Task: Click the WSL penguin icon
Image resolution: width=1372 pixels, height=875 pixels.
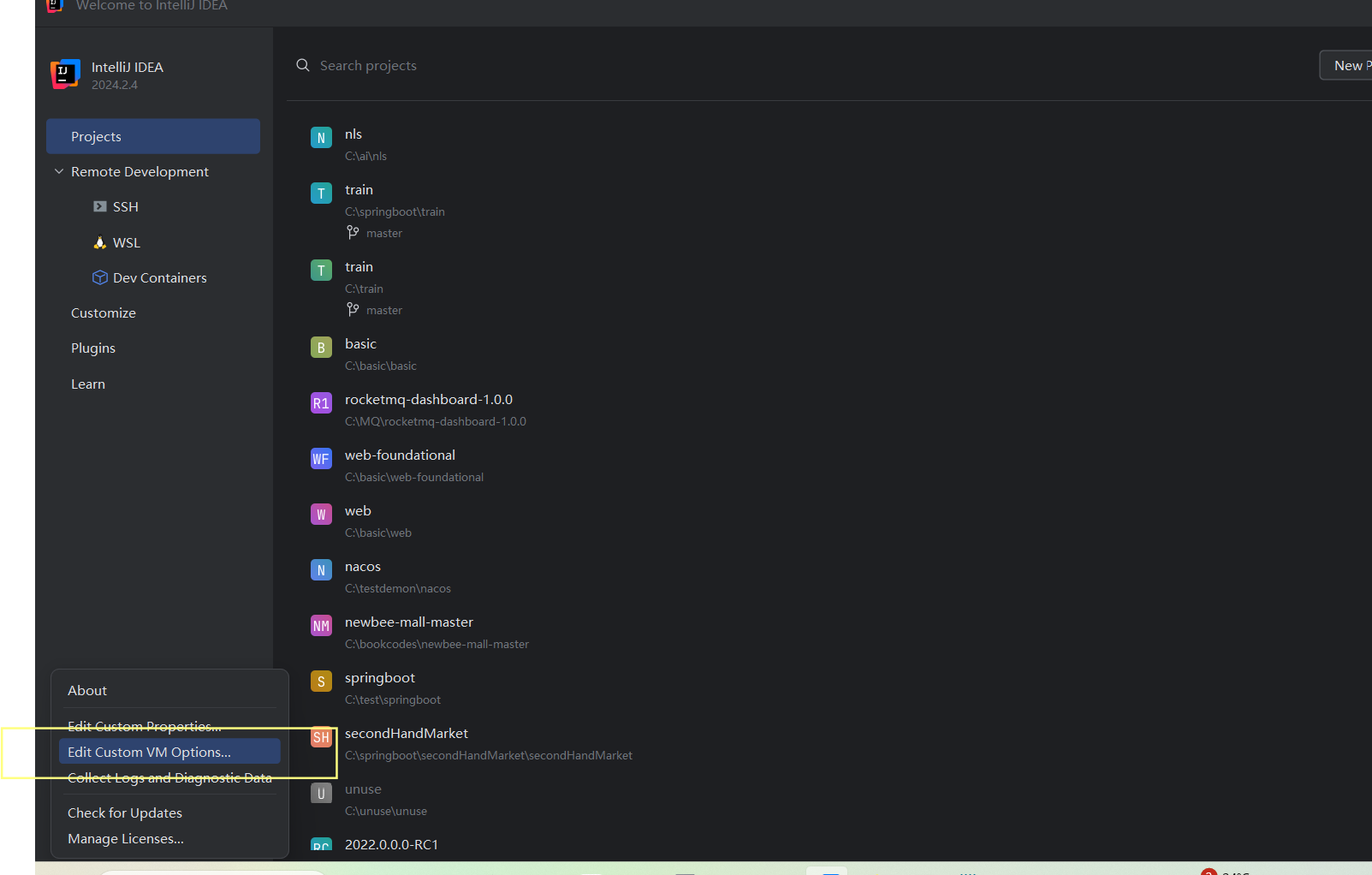Action: 100,242
